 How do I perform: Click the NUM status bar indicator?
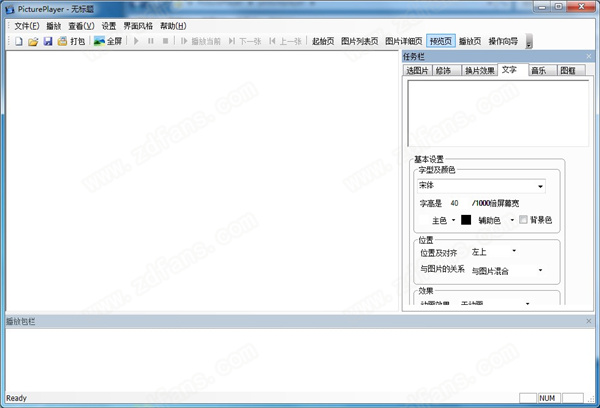click(x=547, y=398)
